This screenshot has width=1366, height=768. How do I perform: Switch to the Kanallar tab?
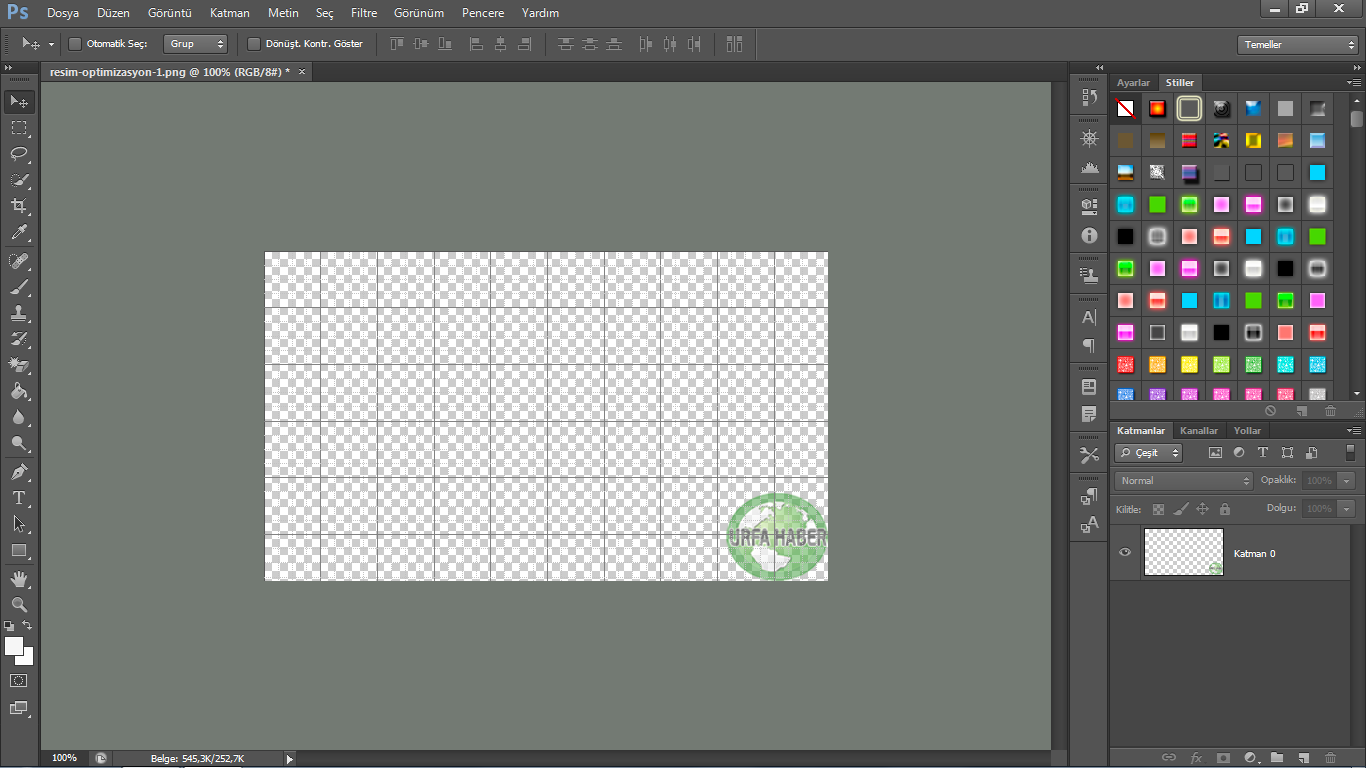[x=1199, y=430]
